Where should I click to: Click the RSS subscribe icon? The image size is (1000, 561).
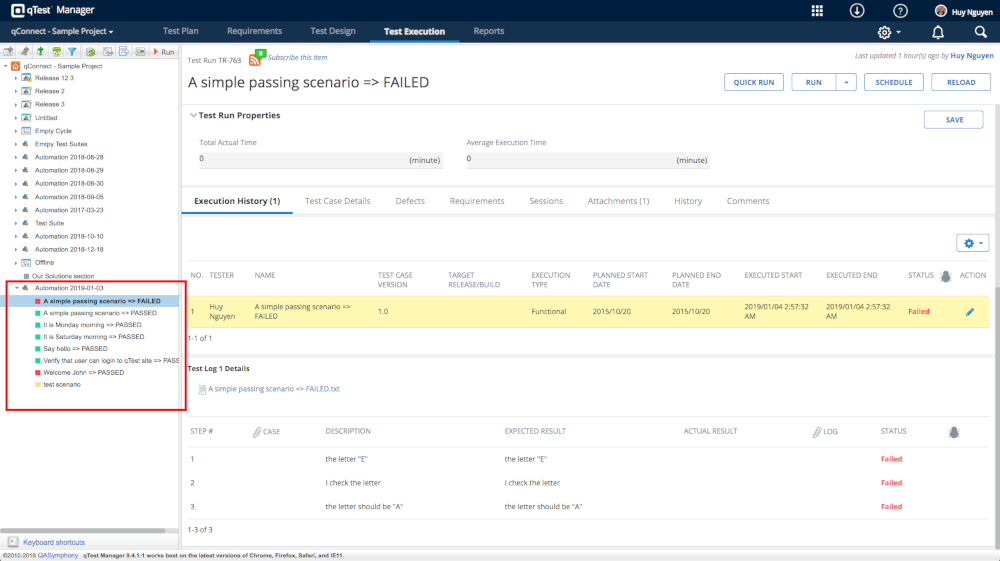[x=255, y=60]
